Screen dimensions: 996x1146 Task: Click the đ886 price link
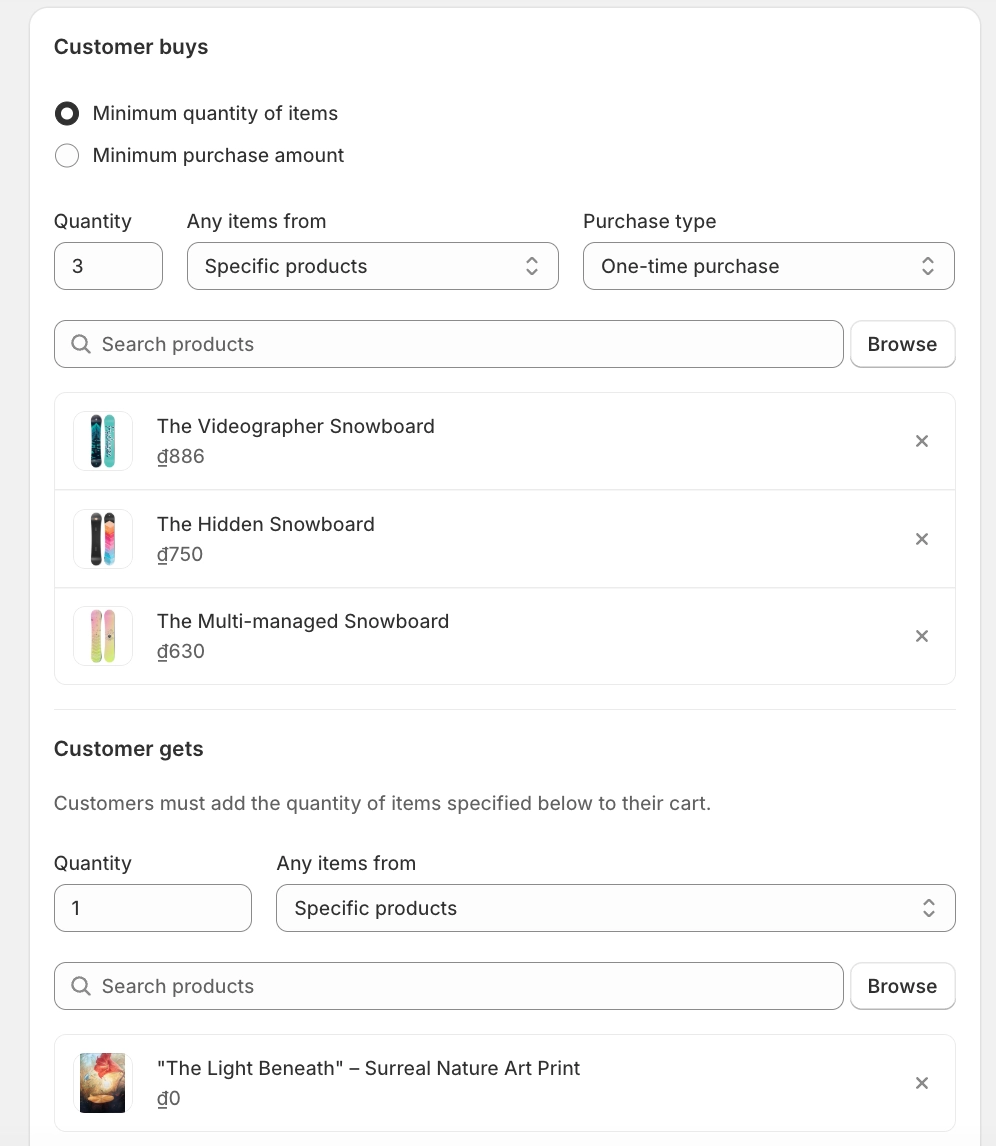(x=180, y=456)
